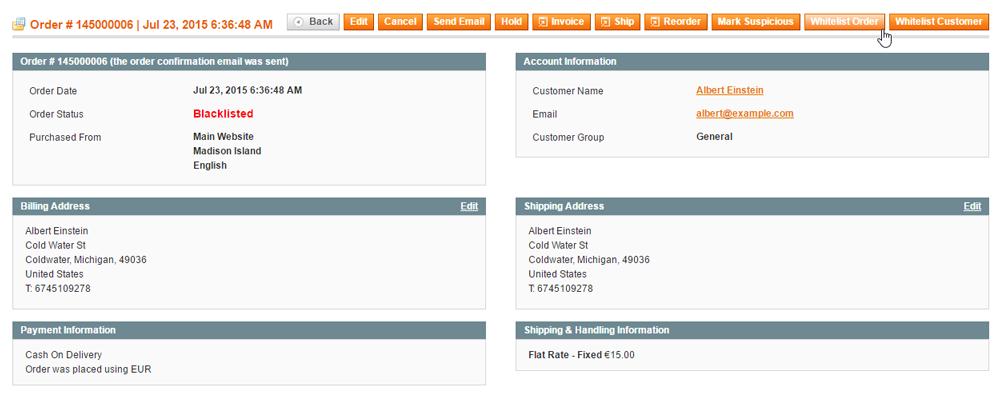Image resolution: width=1000 pixels, height=400 pixels.
Task: Click Cash On Delivery payment text
Action: (x=64, y=355)
